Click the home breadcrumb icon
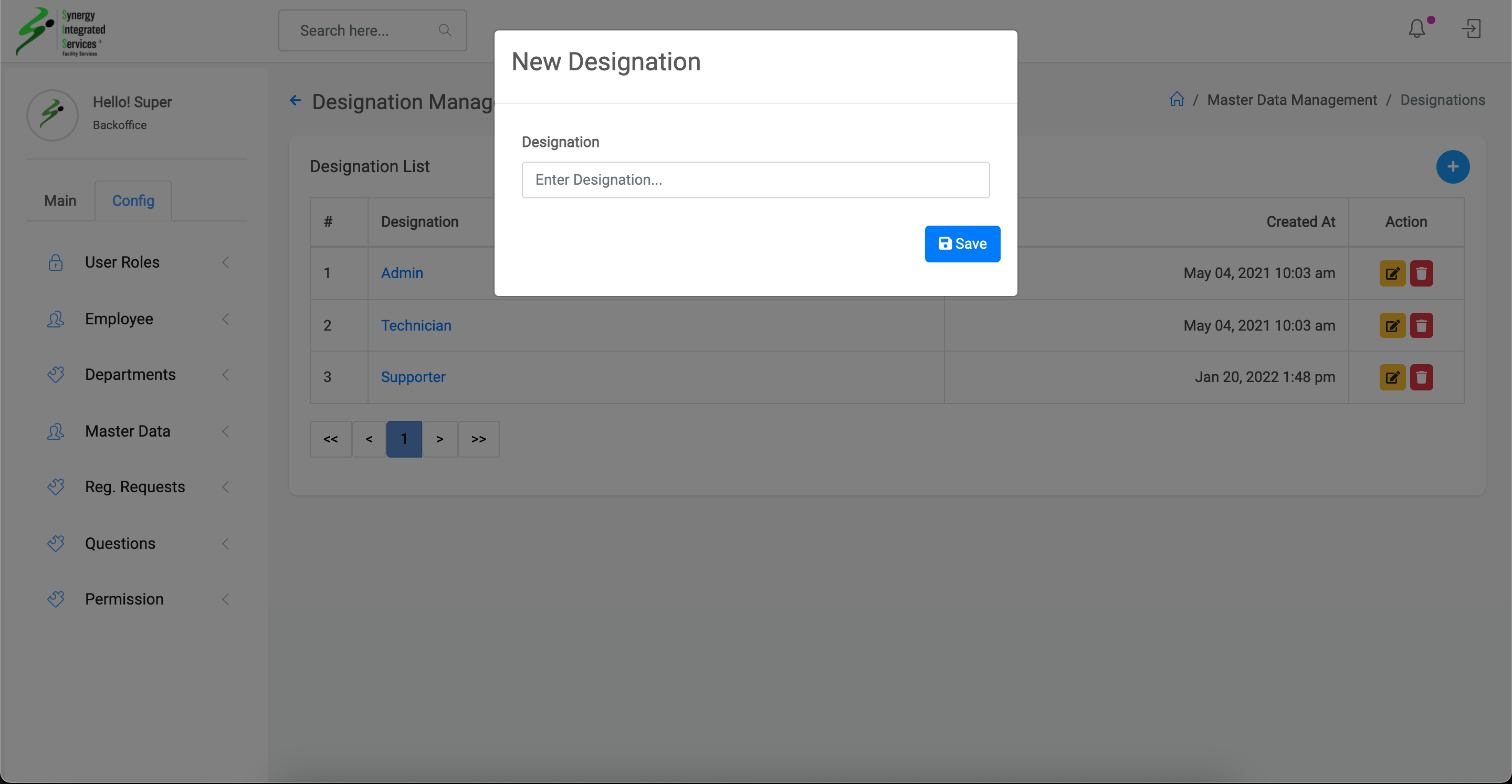1512x784 pixels. click(x=1176, y=100)
